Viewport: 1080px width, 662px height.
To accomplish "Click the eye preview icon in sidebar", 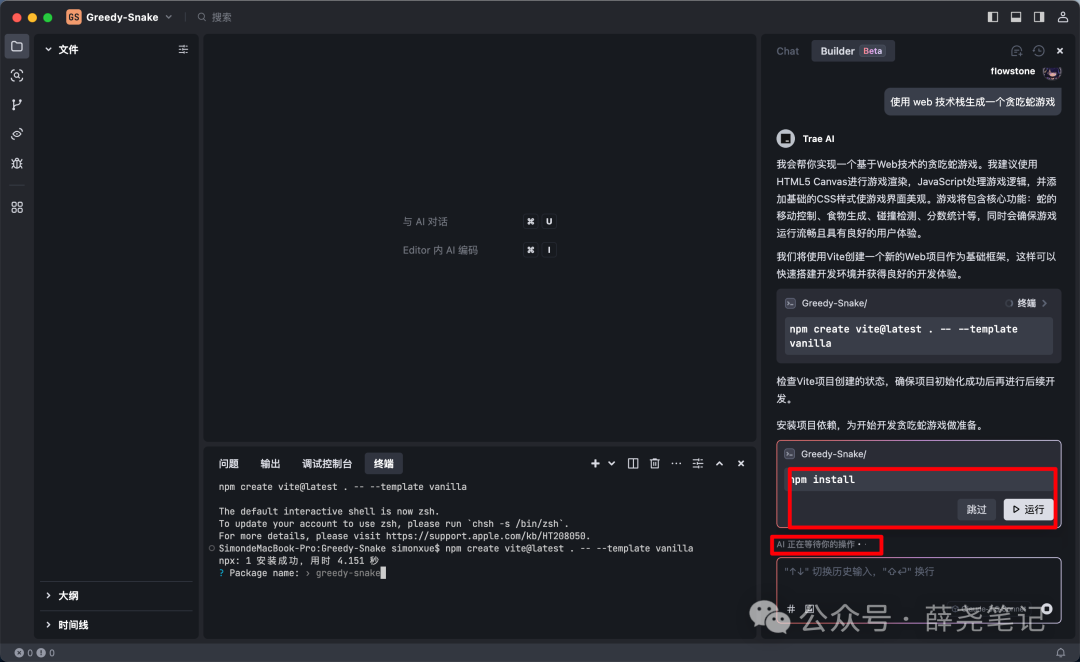I will click(16, 133).
